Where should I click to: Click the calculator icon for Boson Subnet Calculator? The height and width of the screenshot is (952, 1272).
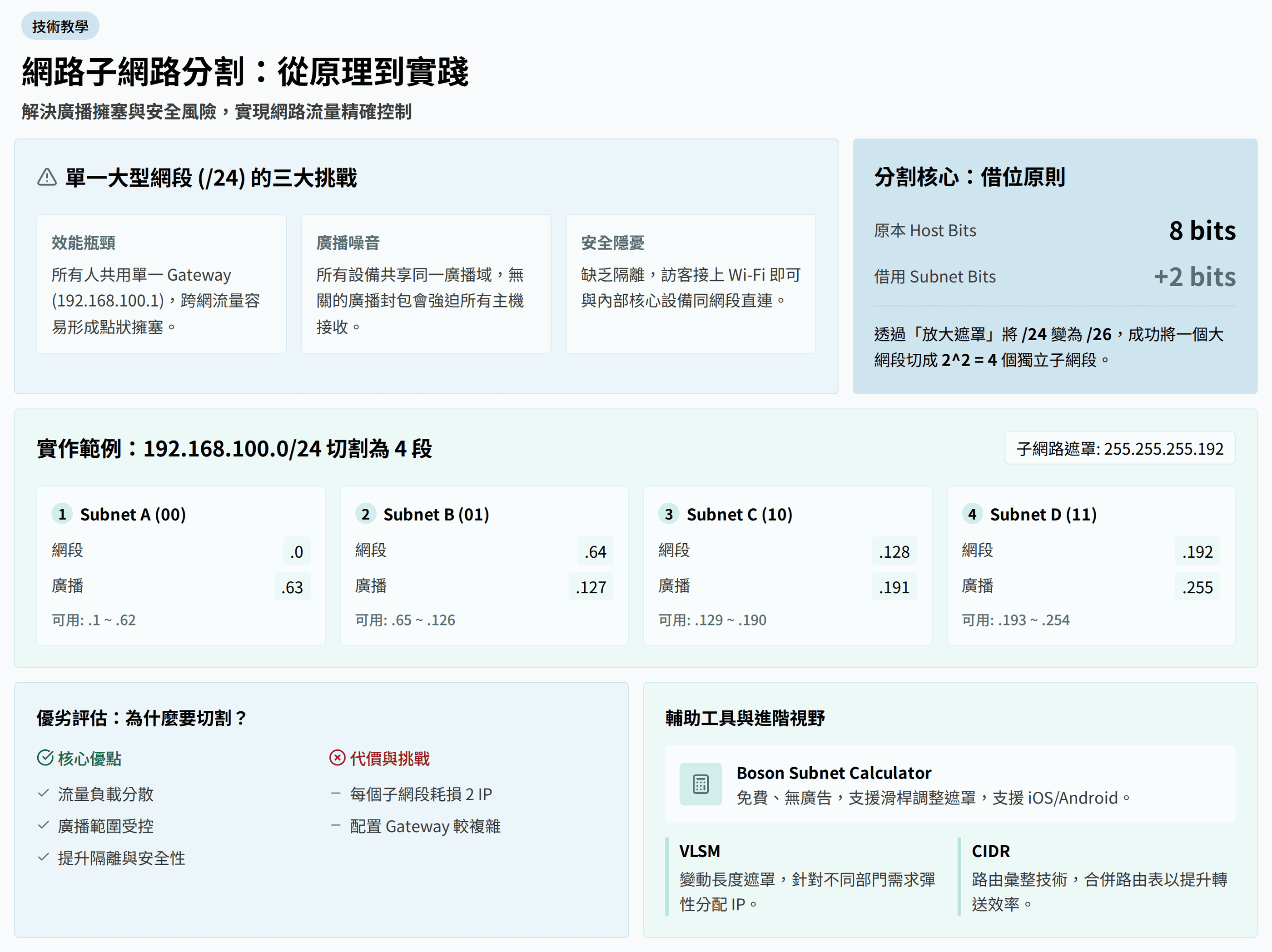[x=701, y=784]
